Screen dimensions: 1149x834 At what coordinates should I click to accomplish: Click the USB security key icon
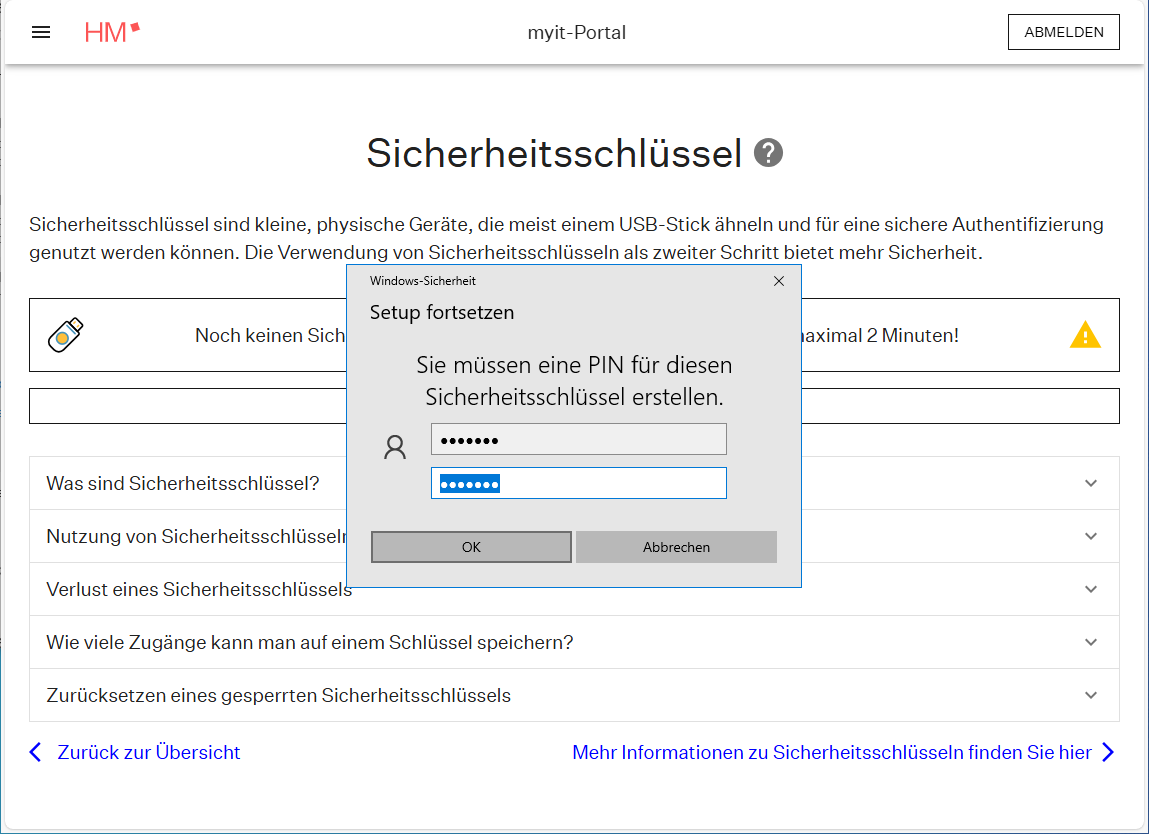66,335
